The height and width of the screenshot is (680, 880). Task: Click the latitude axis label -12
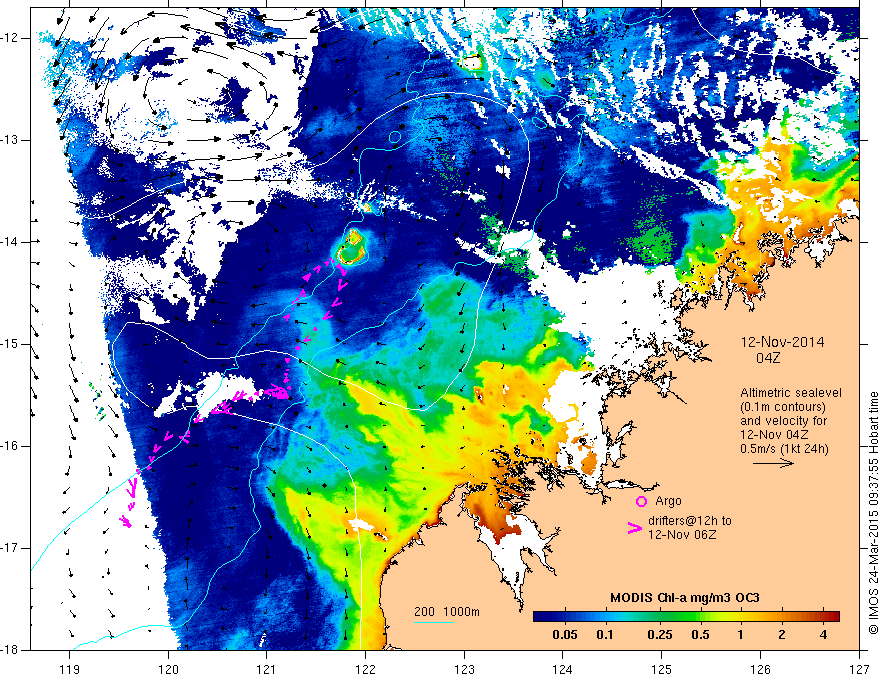[9, 38]
